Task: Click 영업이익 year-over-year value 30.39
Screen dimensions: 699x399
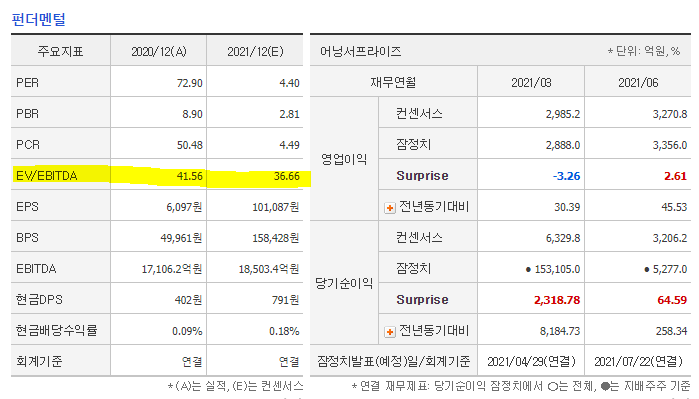Action: pyautogui.click(x=567, y=207)
